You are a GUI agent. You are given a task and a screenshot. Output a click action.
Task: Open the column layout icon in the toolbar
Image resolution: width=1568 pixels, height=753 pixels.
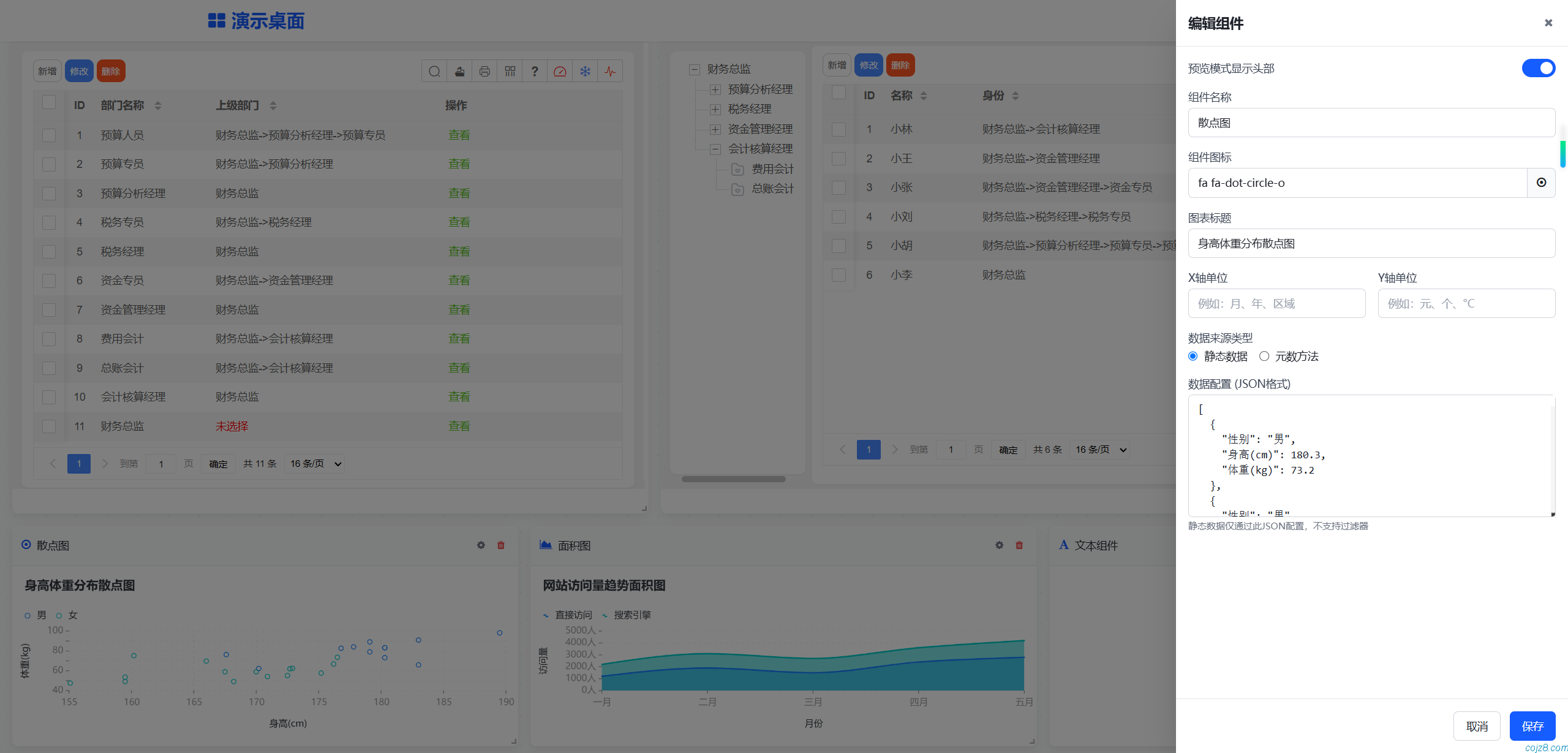[x=510, y=71]
